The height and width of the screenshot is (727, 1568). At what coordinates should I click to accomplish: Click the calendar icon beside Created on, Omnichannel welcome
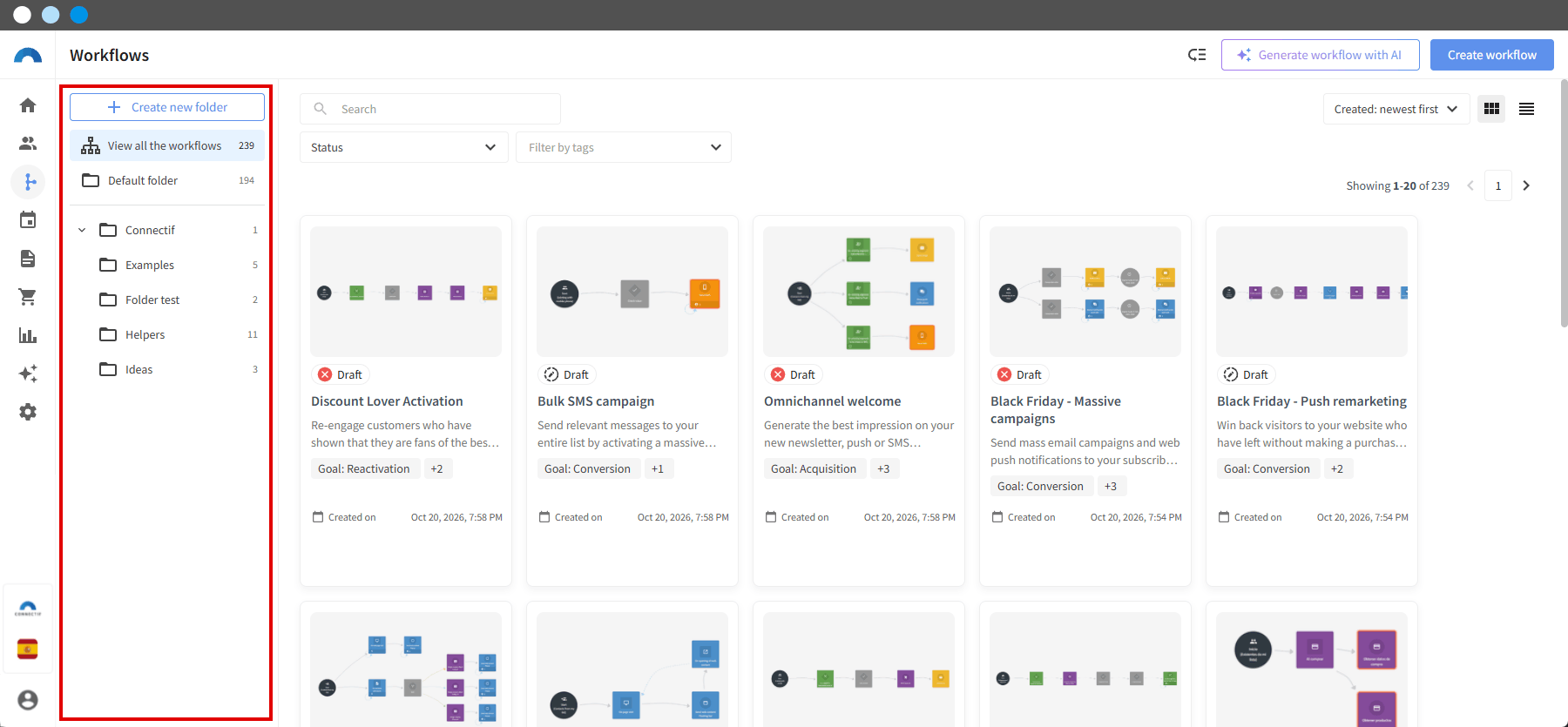click(771, 517)
